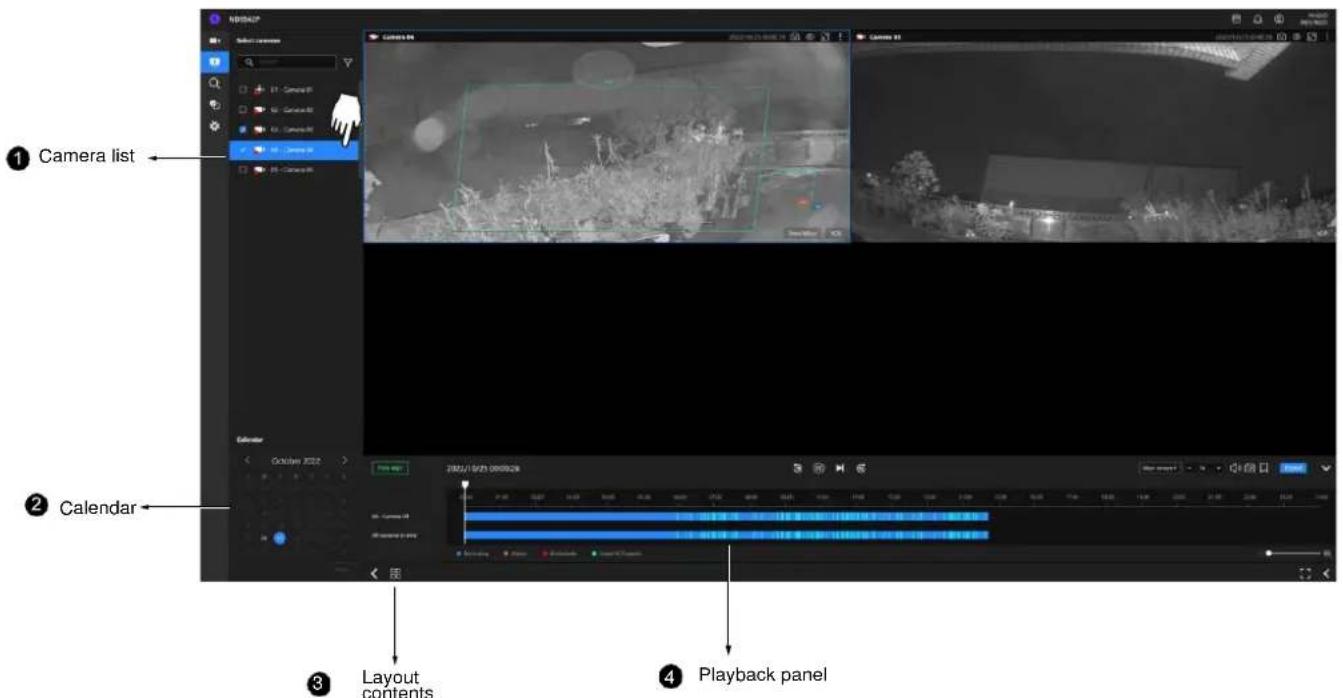Viewport: 1343px width, 698px height.
Task: Open the user account icon in top bar
Action: [x=1279, y=19]
